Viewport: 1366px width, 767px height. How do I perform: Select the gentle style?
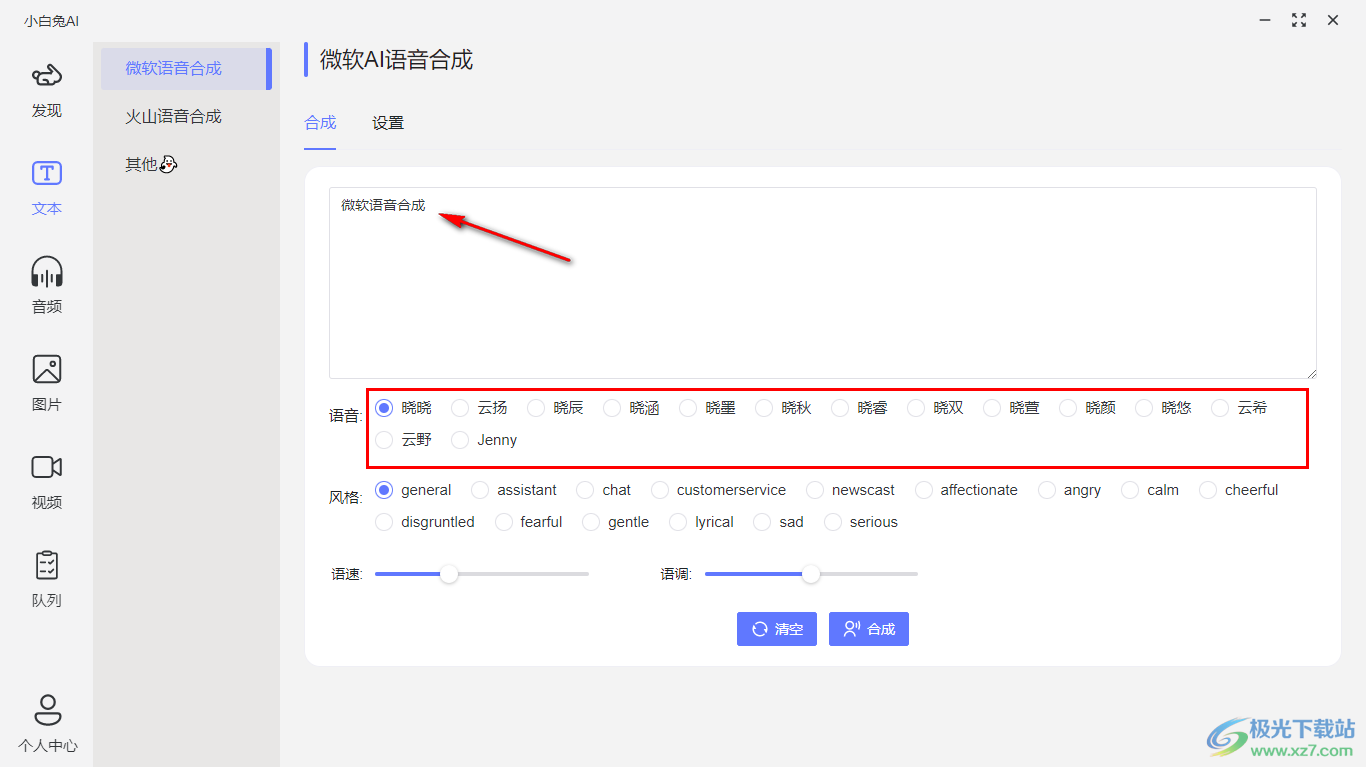coord(616,522)
